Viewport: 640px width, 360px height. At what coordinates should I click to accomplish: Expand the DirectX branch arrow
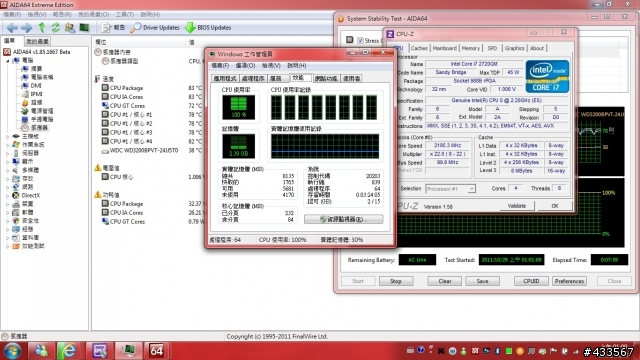tap(8, 195)
